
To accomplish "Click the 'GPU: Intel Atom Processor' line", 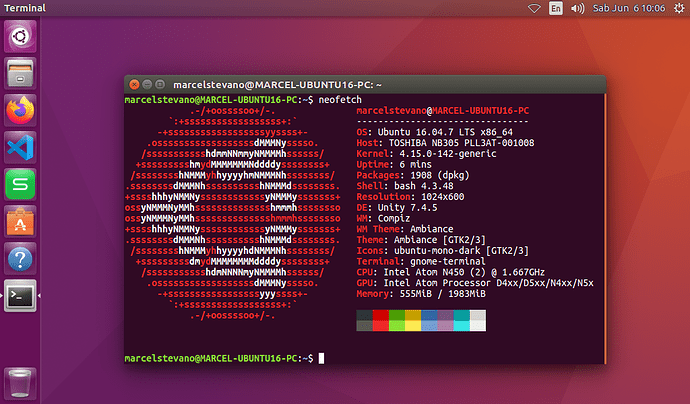I will [x=475, y=283].
